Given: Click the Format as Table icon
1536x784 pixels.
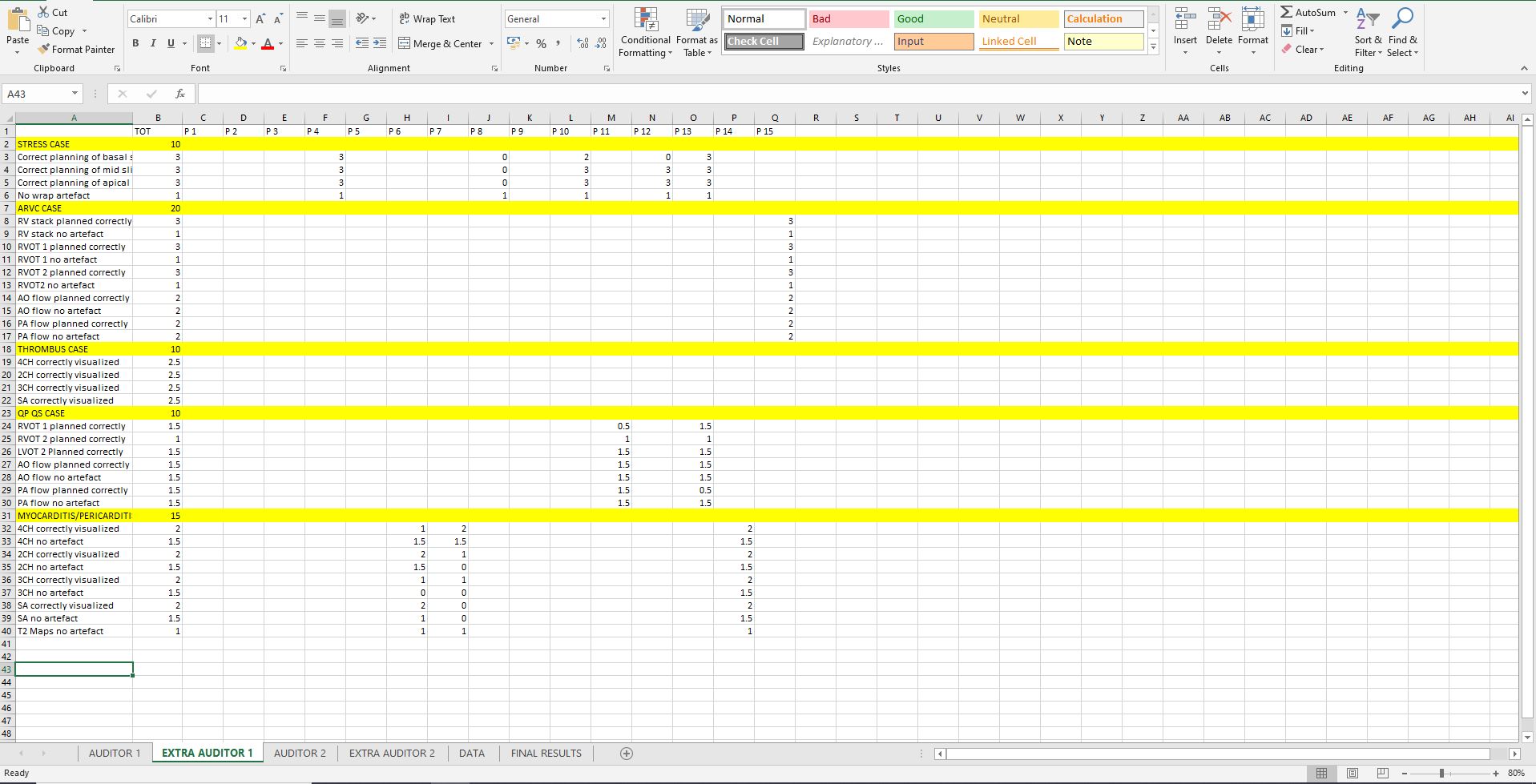Looking at the screenshot, I should tap(696, 34).
